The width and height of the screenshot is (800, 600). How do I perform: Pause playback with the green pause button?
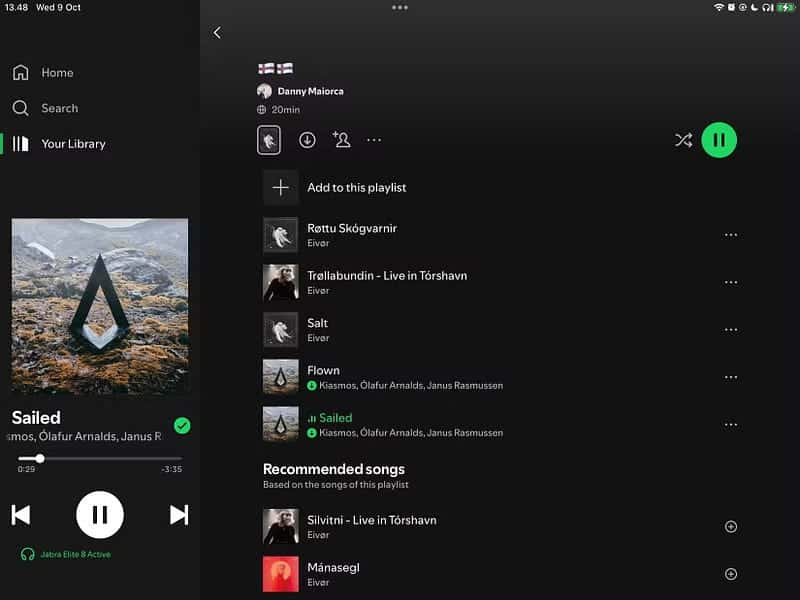719,140
